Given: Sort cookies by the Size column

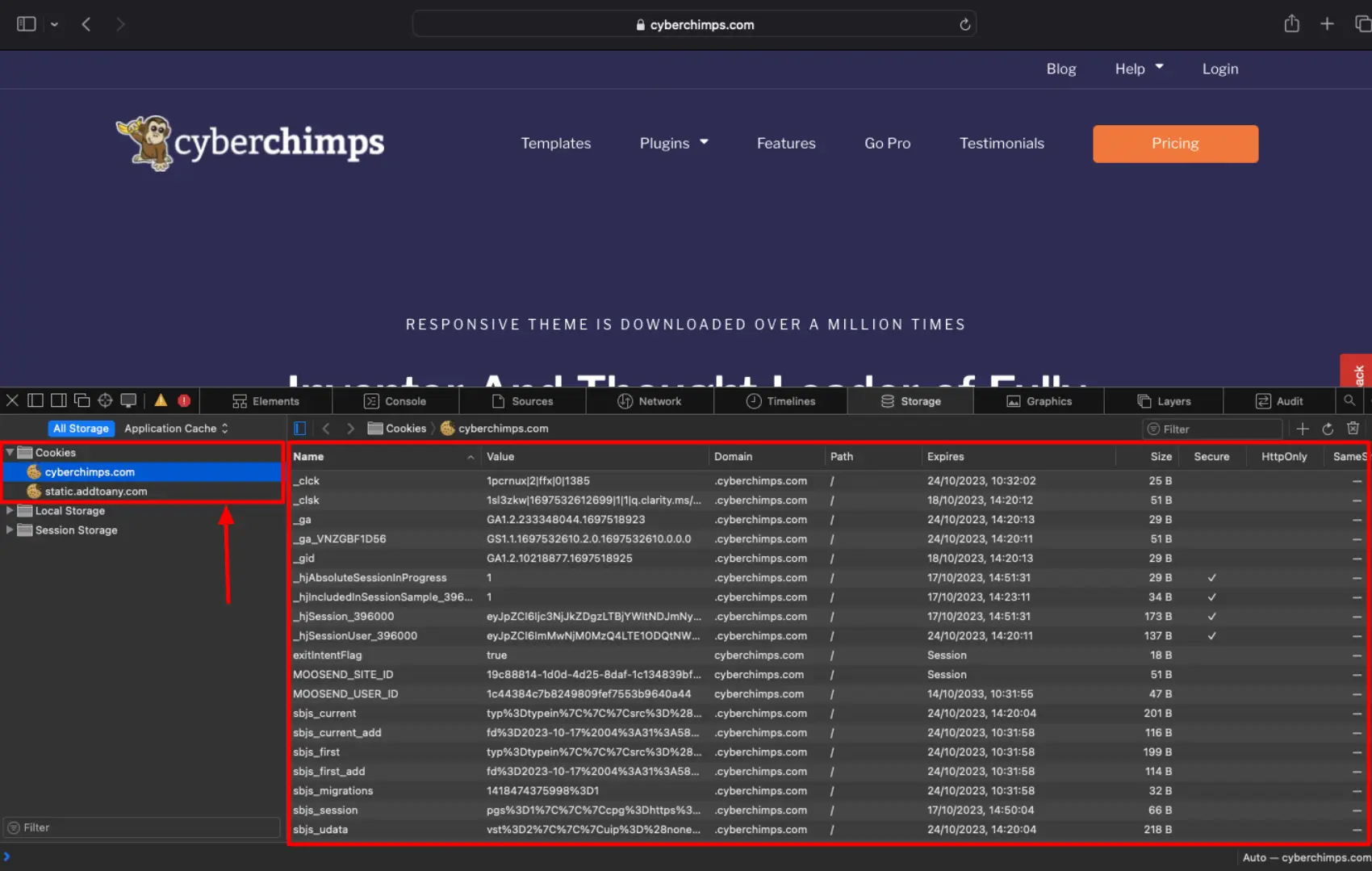Looking at the screenshot, I should (x=1148, y=457).
